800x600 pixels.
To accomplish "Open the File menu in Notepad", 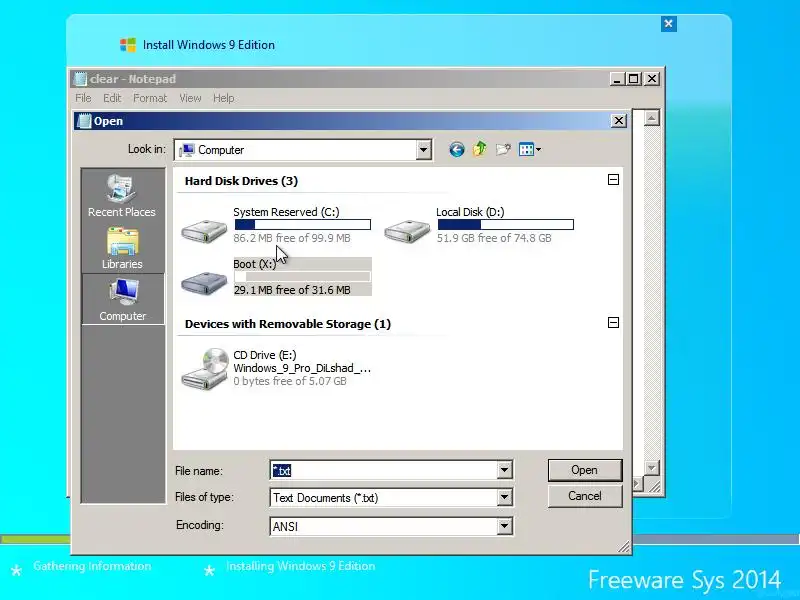I will (x=83, y=98).
